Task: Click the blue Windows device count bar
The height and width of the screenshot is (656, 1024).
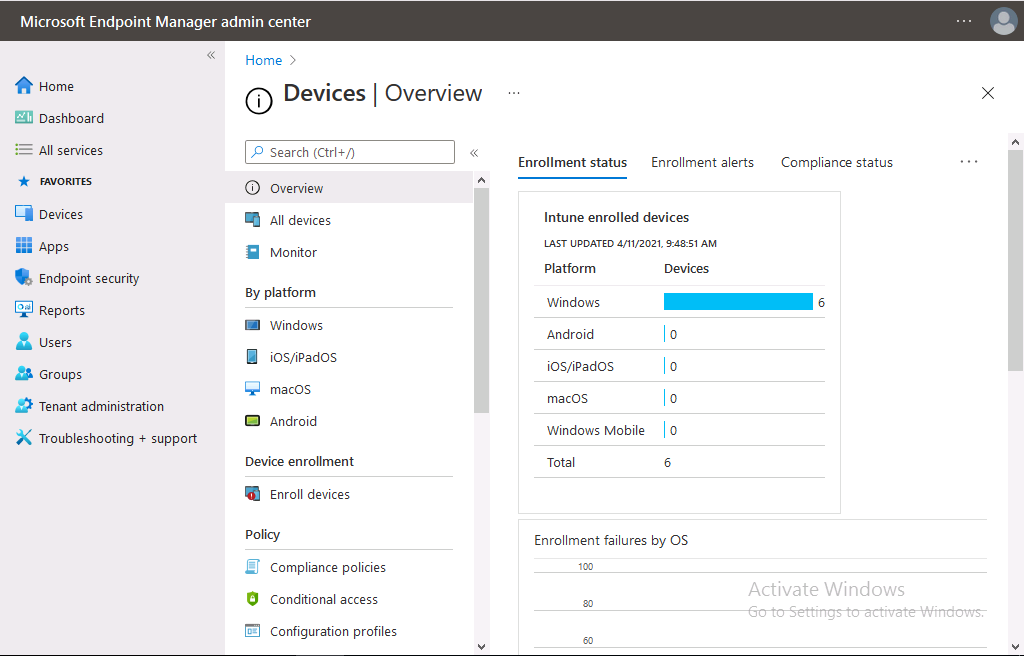Action: tap(738, 301)
